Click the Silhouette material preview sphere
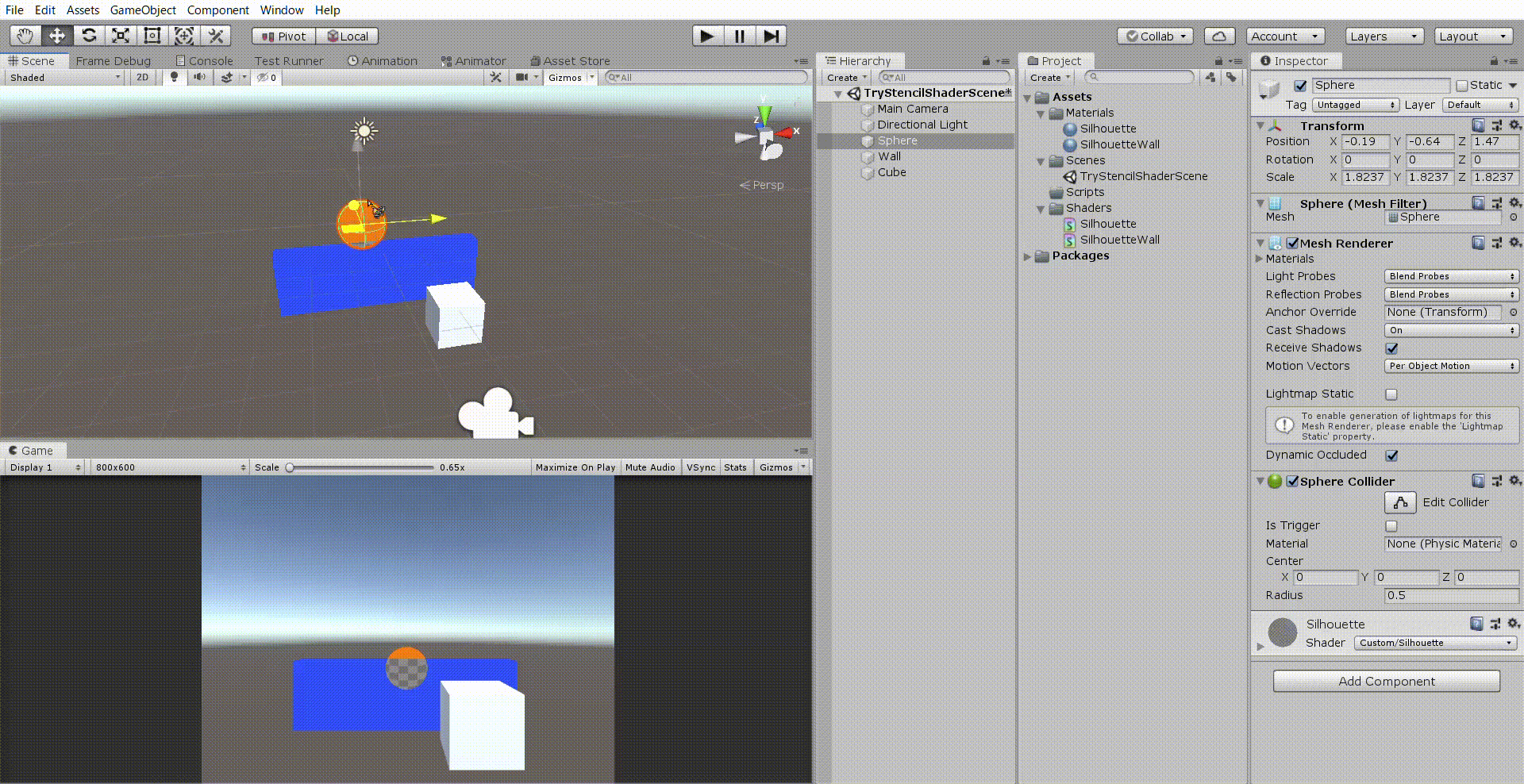This screenshot has height=784, width=1524. point(1283,632)
